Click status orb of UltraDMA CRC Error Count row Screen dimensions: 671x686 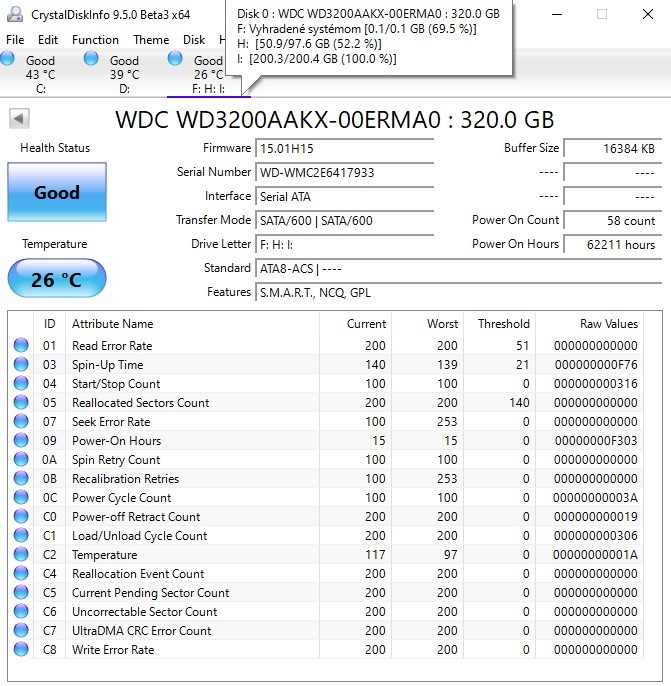[x=21, y=630]
